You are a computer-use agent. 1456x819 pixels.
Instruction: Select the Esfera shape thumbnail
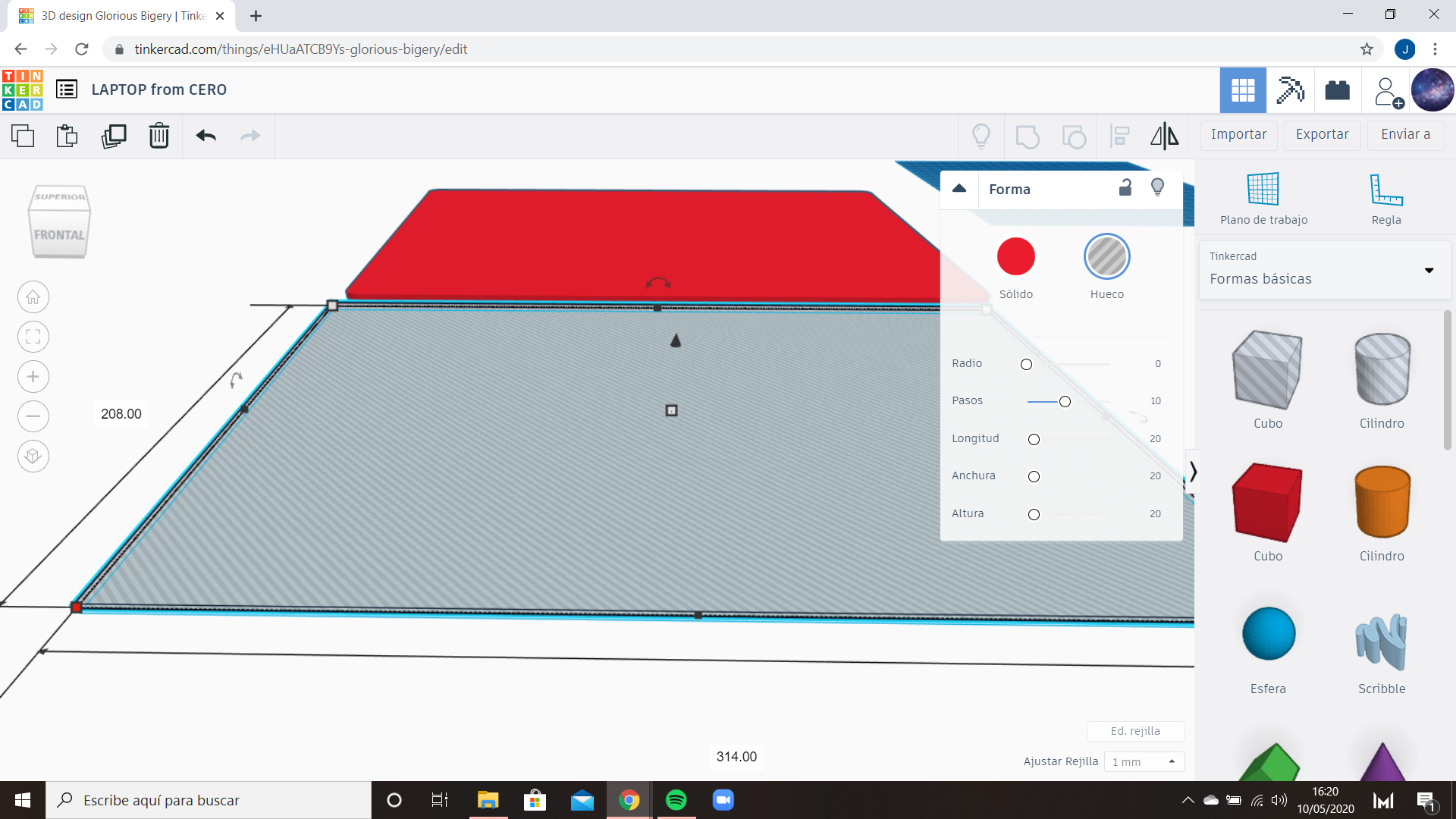[1268, 634]
